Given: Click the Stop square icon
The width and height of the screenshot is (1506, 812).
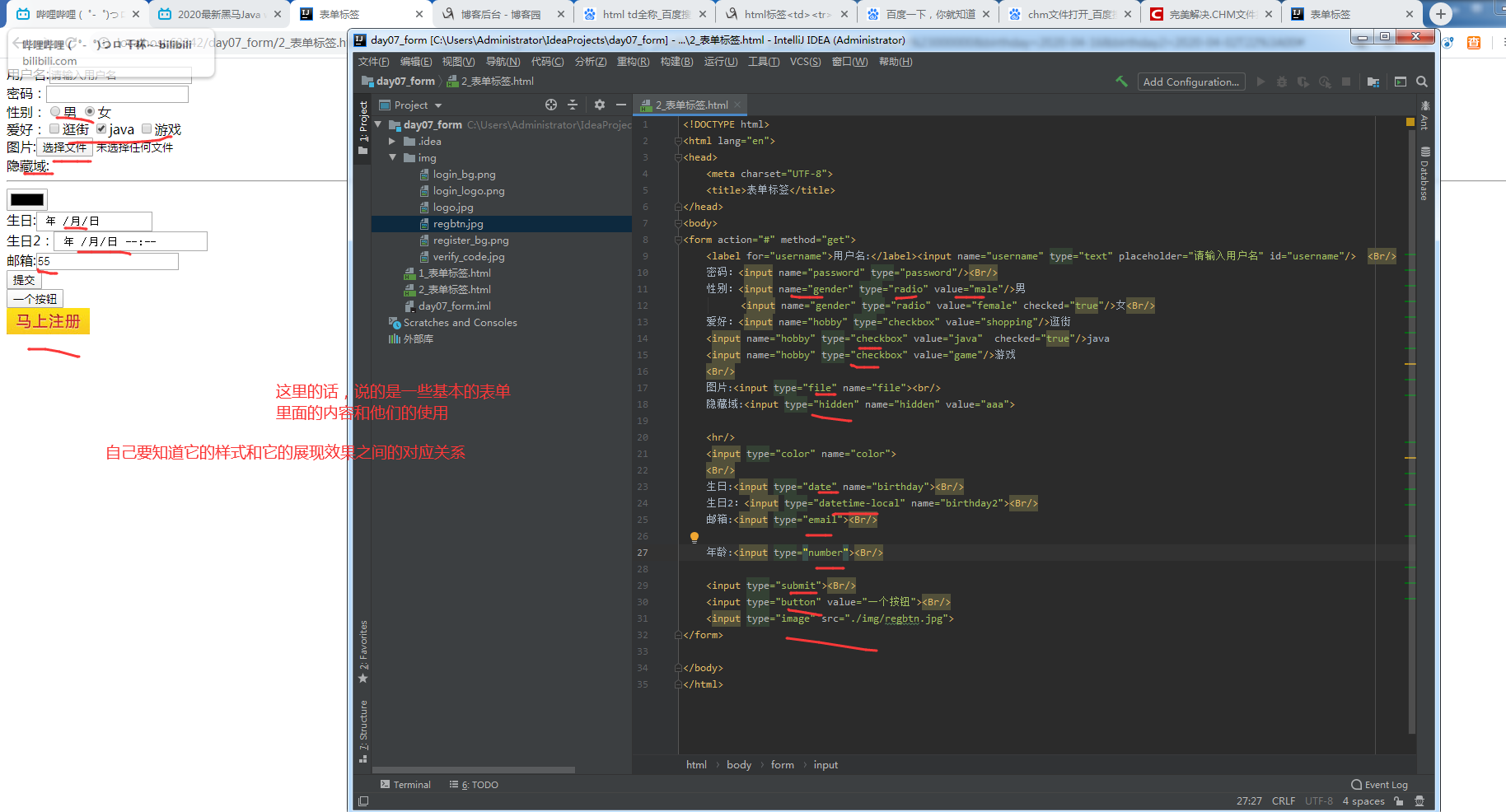Looking at the screenshot, I should pyautogui.click(x=1346, y=82).
